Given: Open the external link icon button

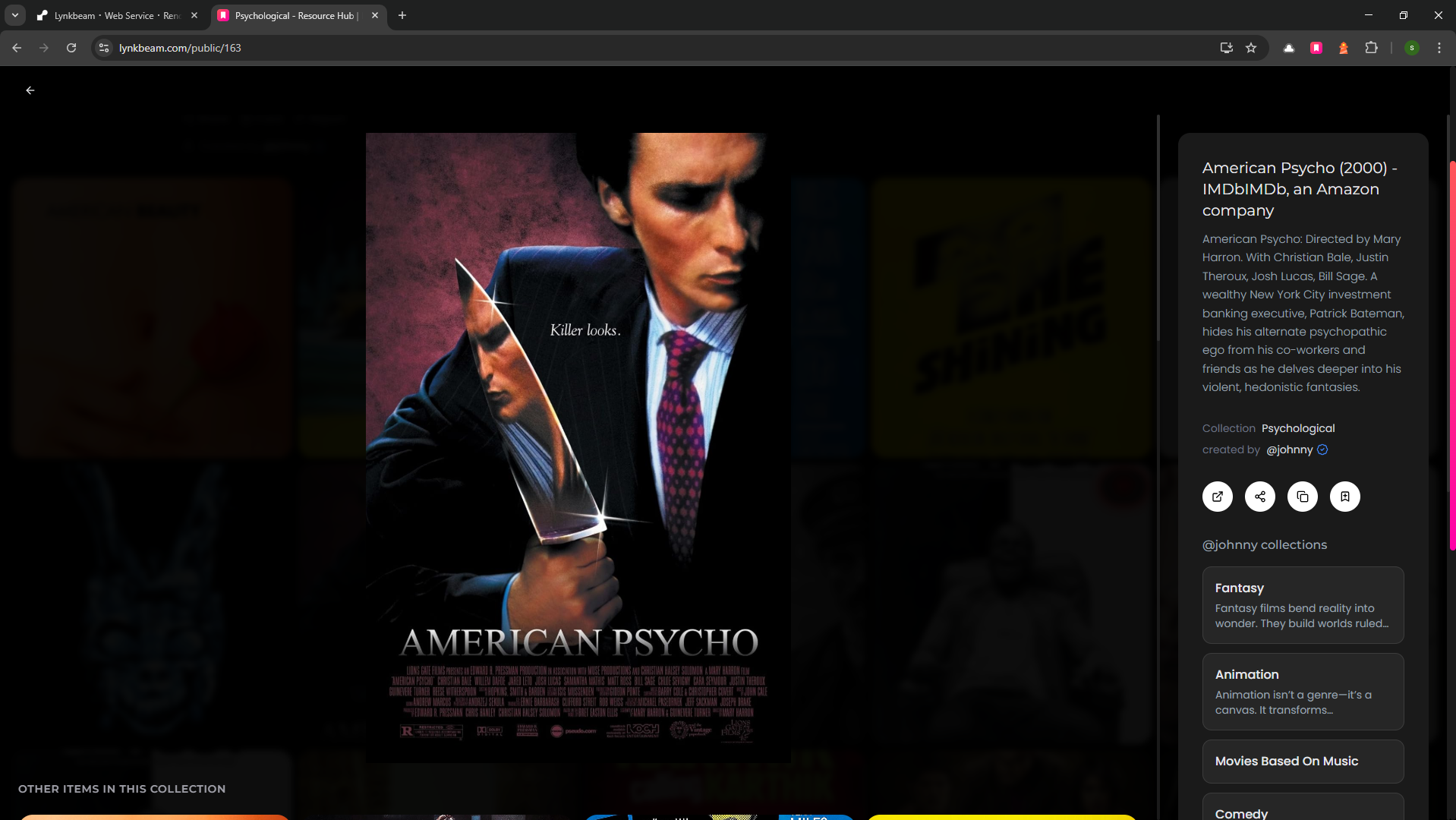Looking at the screenshot, I should click(x=1218, y=497).
